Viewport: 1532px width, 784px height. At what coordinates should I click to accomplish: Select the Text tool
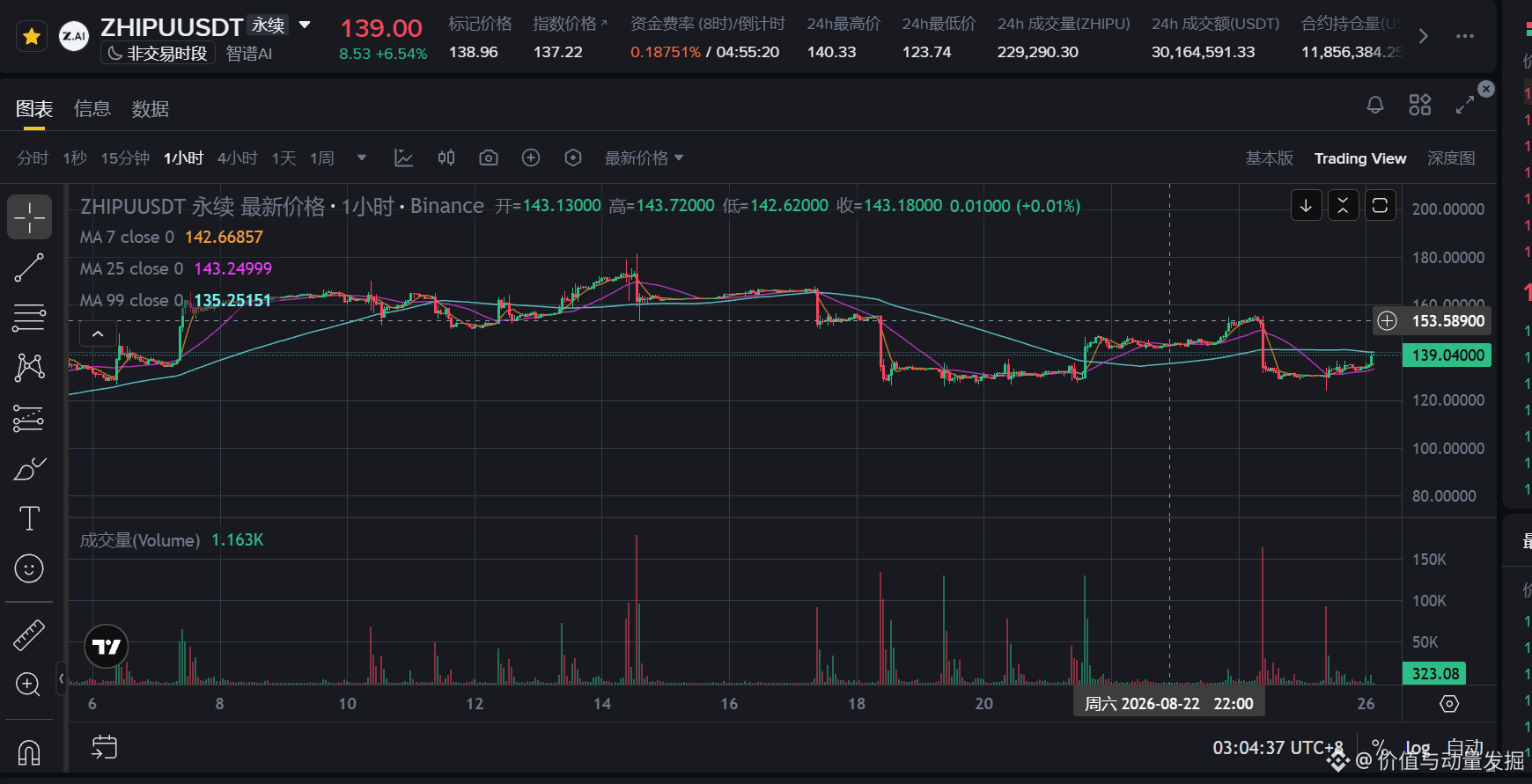[x=29, y=518]
